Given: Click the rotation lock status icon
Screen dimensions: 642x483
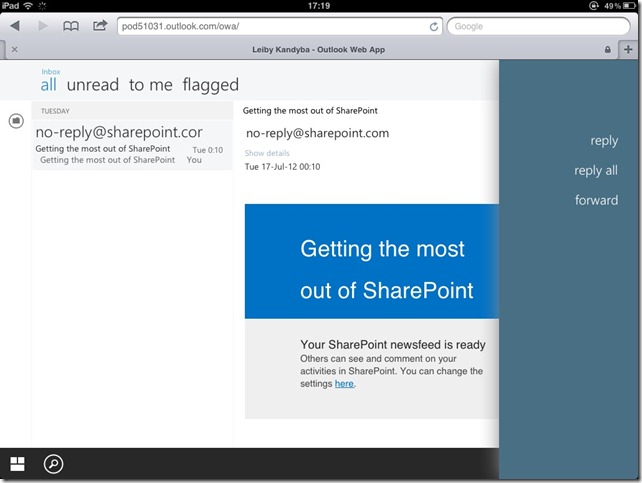Looking at the screenshot, I should [593, 5].
